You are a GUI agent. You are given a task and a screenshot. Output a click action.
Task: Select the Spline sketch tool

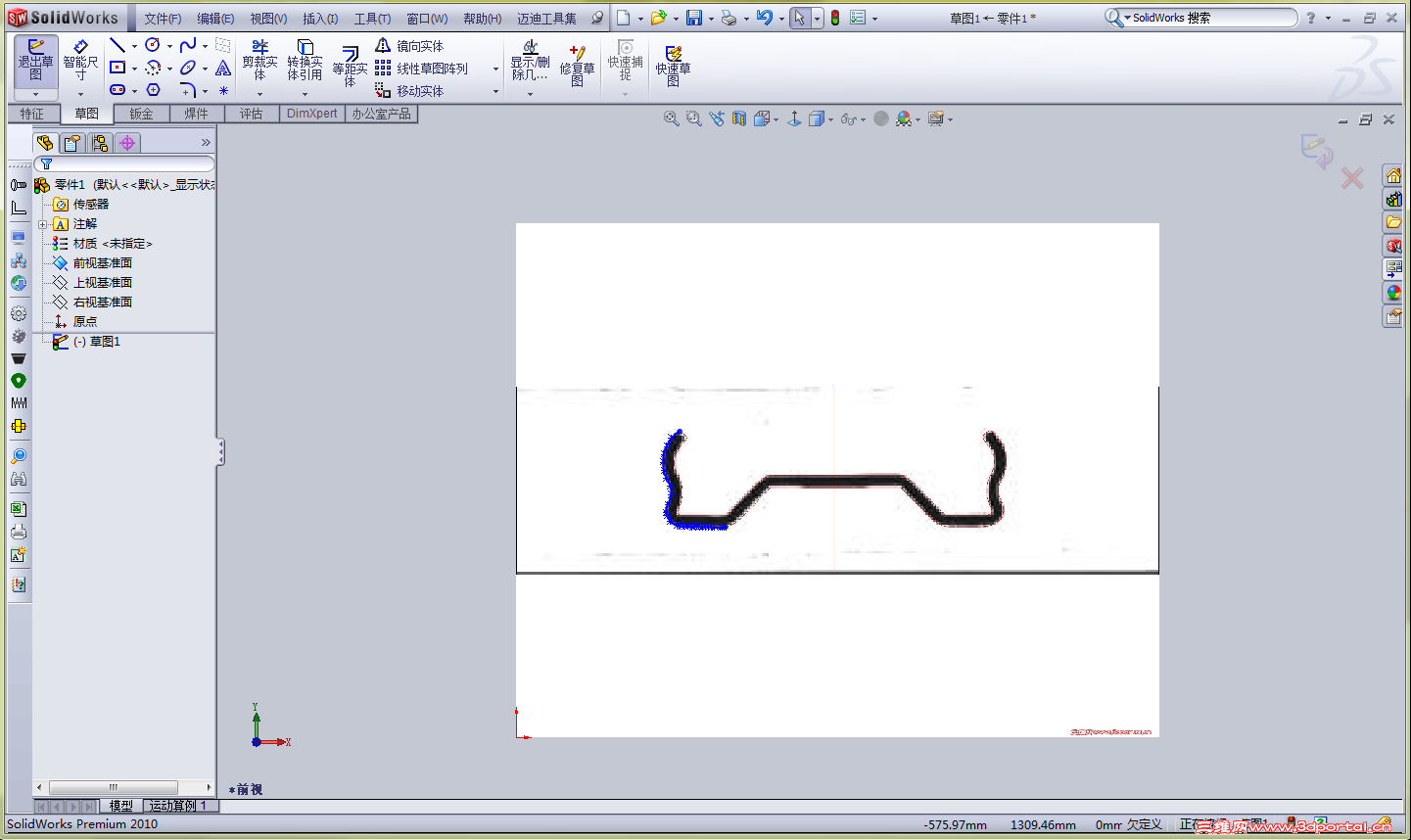[188, 45]
